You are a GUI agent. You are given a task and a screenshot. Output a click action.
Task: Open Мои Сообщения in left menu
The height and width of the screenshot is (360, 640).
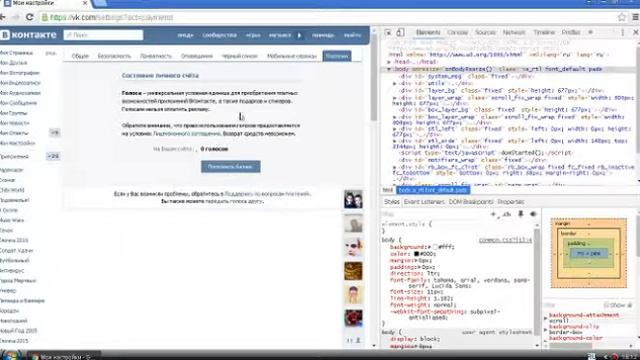[18, 103]
